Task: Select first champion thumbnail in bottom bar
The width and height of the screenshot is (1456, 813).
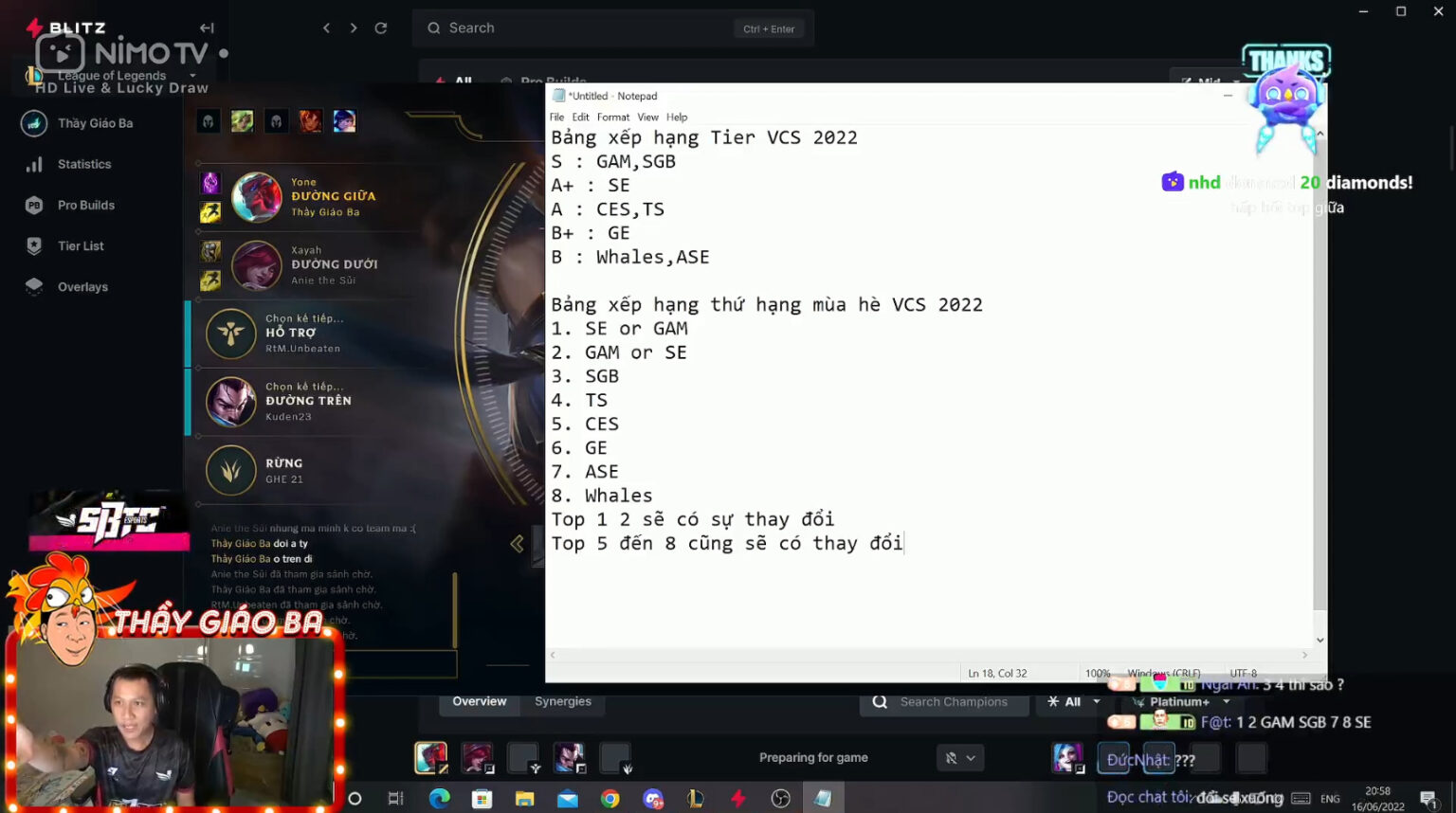Action: (431, 758)
